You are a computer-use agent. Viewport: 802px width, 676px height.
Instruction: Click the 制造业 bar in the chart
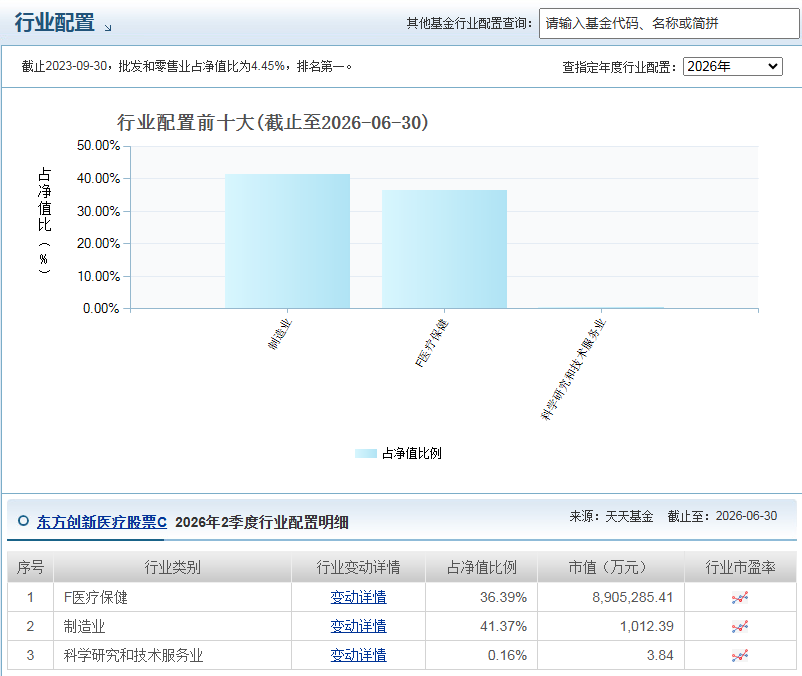[287, 241]
